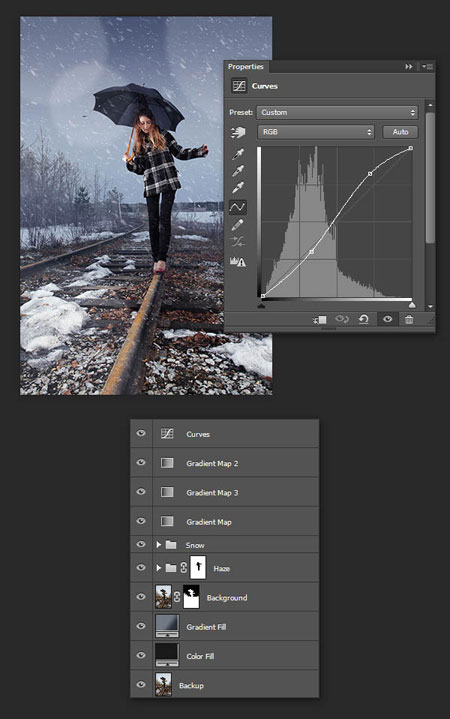Image resolution: width=450 pixels, height=719 pixels.
Task: Click the black point input slider
Action: click(x=261, y=305)
